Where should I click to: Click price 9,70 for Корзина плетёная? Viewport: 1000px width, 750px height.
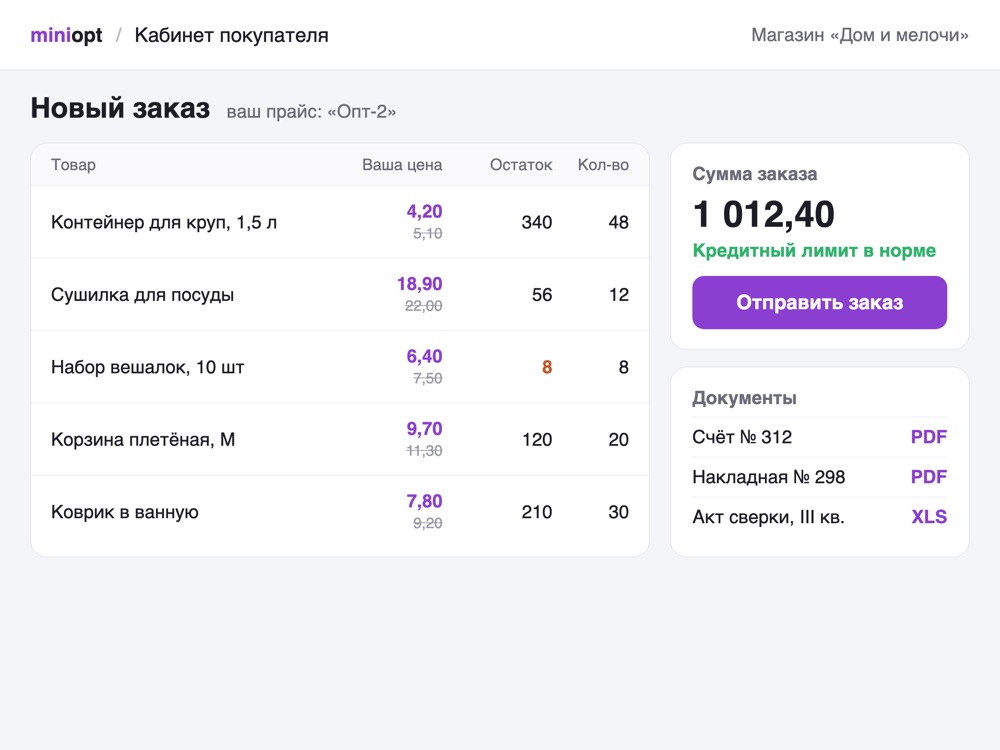(424, 429)
